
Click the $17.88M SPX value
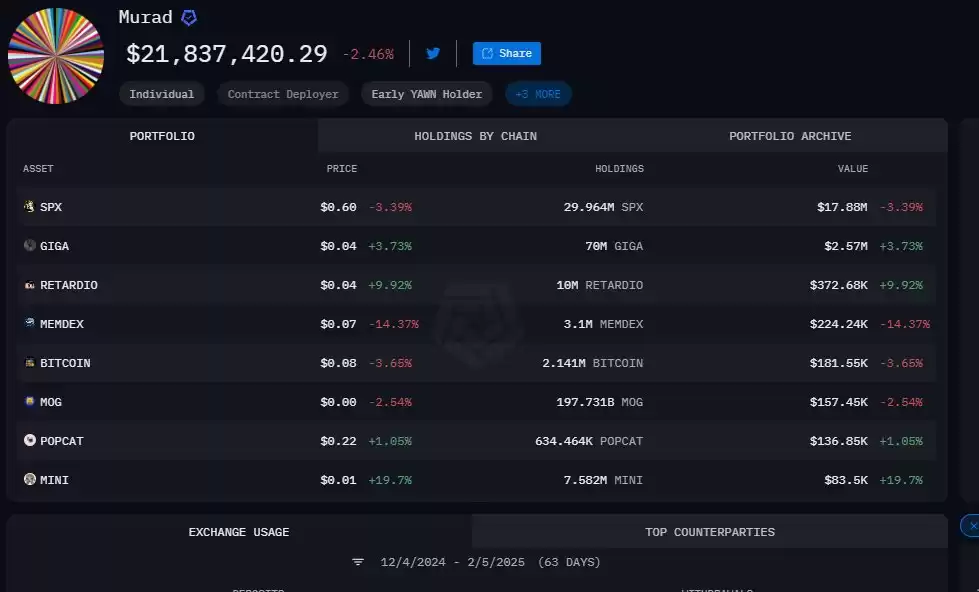click(x=842, y=207)
